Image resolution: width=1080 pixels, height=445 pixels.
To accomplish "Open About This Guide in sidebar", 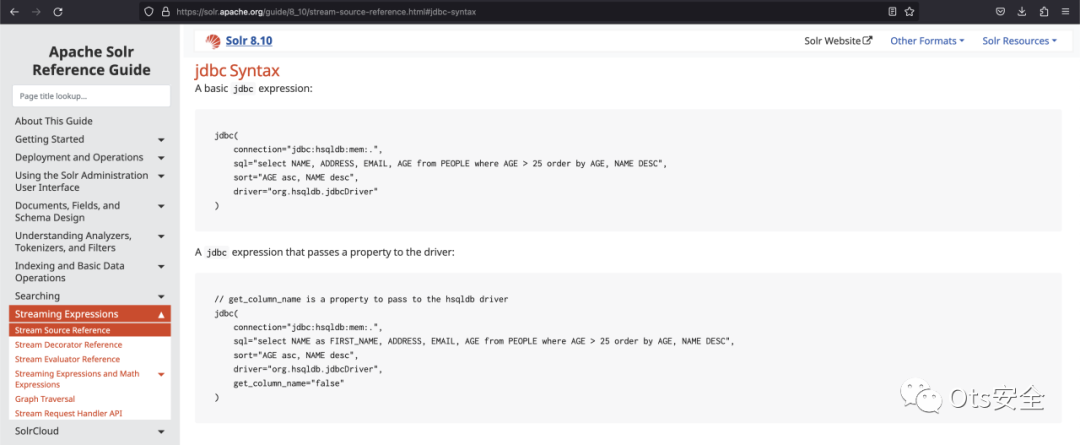I will tap(54, 121).
